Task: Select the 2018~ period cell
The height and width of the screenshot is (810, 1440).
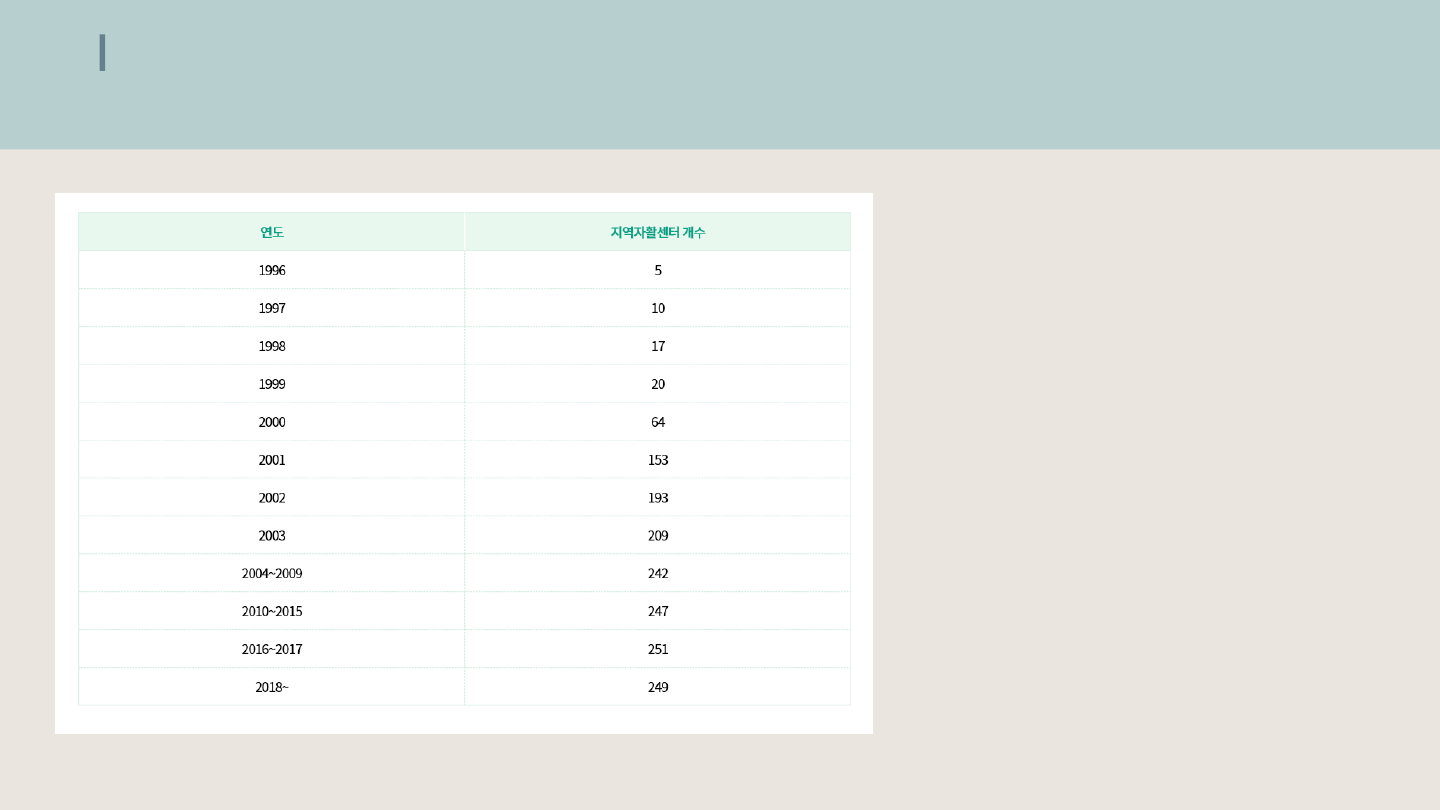Action: tap(272, 687)
